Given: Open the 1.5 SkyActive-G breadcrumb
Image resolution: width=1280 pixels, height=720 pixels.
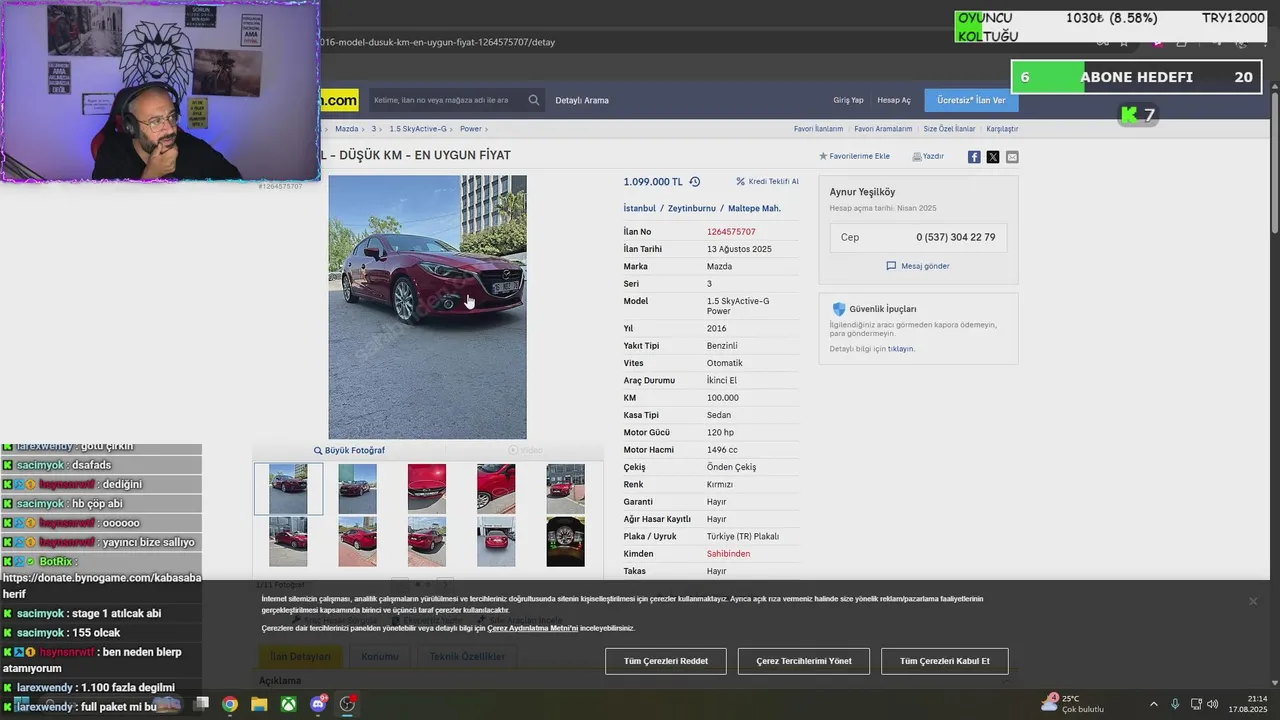Looking at the screenshot, I should click(419, 129).
